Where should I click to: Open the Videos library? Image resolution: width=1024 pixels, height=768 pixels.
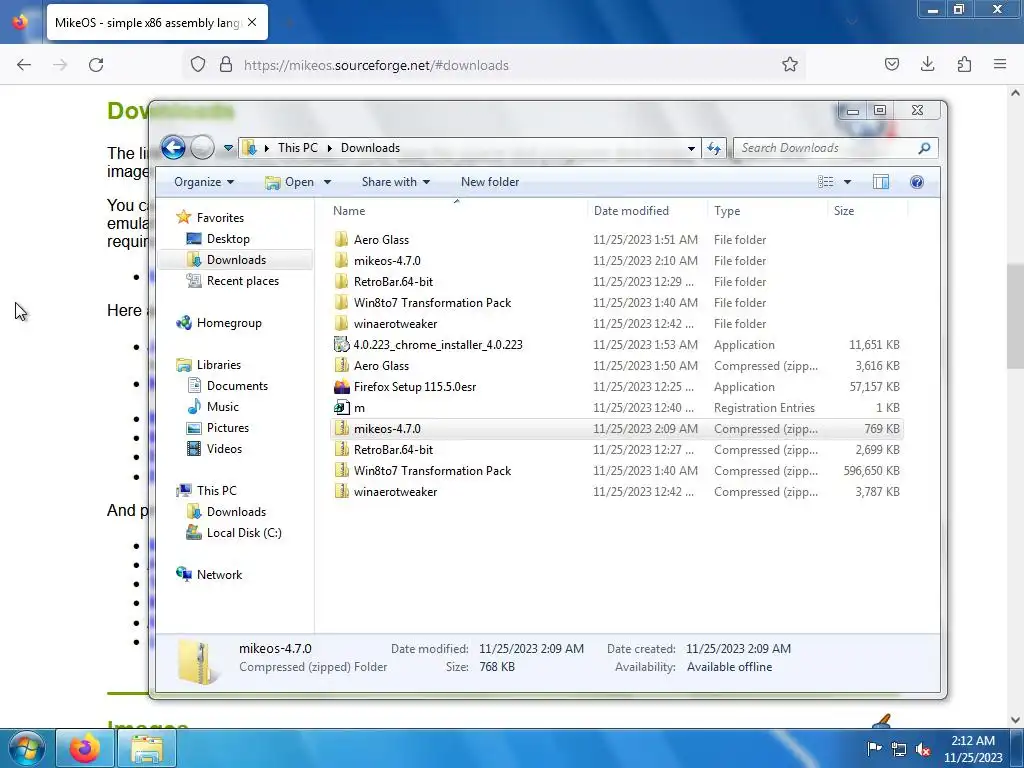224,449
